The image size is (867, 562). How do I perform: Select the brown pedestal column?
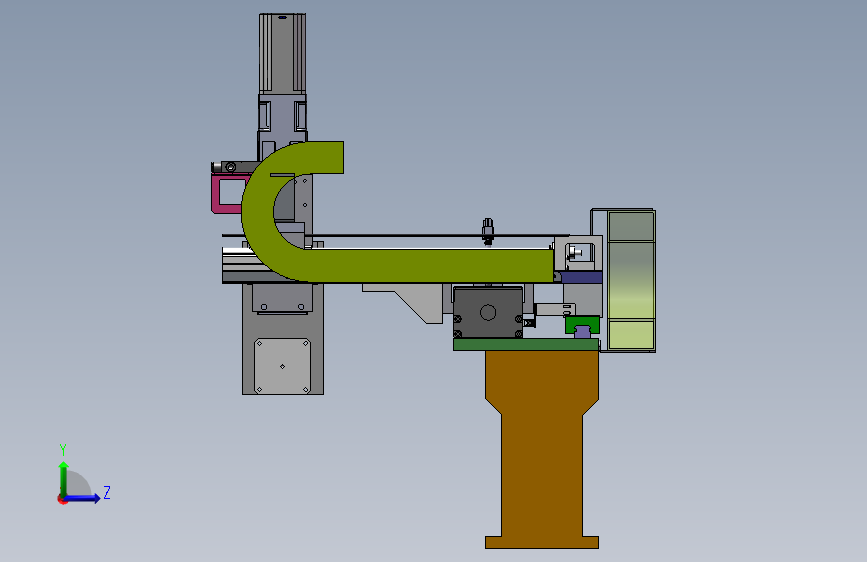[x=542, y=449]
